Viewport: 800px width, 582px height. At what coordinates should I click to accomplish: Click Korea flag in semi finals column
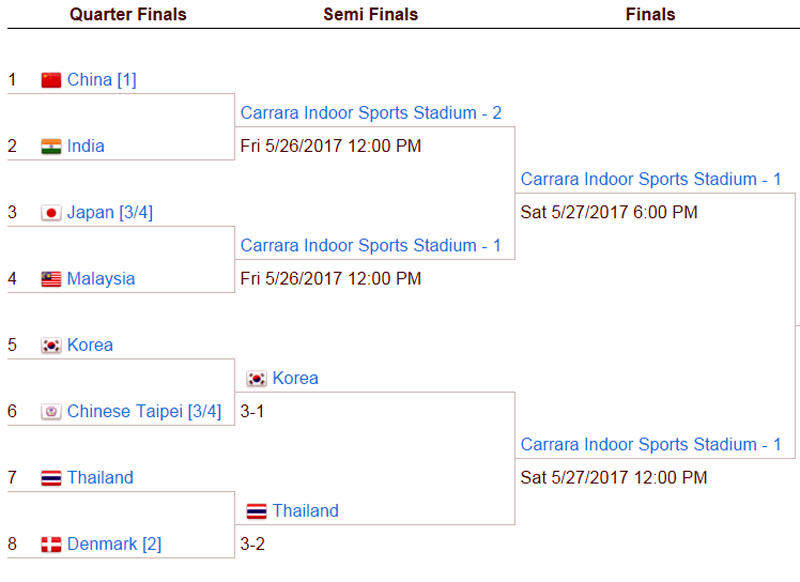(256, 378)
